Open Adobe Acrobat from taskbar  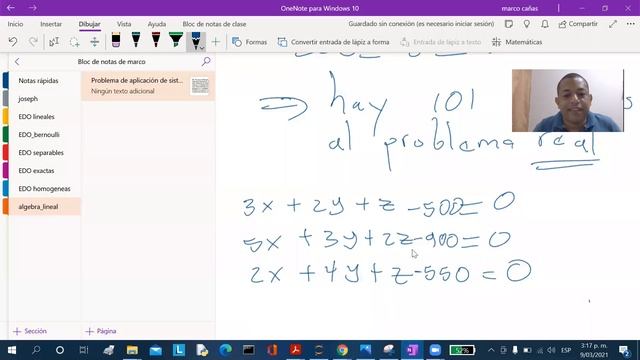coord(296,350)
